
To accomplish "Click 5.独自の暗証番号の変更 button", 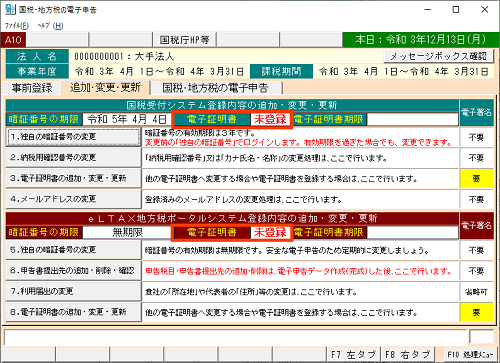I will [73, 250].
